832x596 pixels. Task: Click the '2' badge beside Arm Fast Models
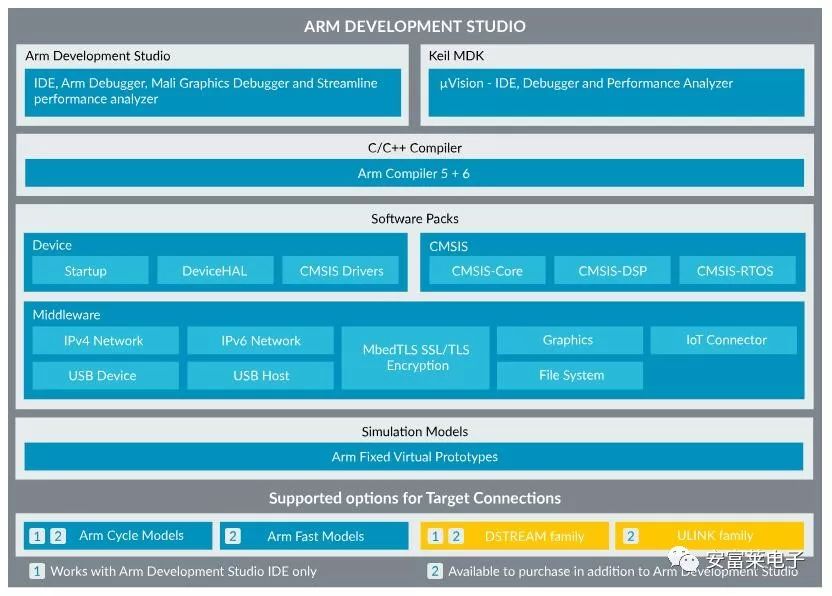232,536
